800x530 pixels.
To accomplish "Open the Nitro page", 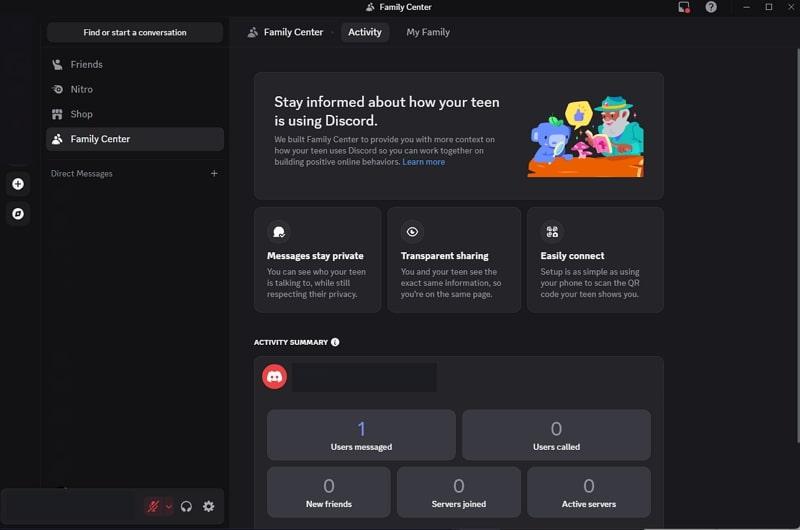I will coord(135,89).
